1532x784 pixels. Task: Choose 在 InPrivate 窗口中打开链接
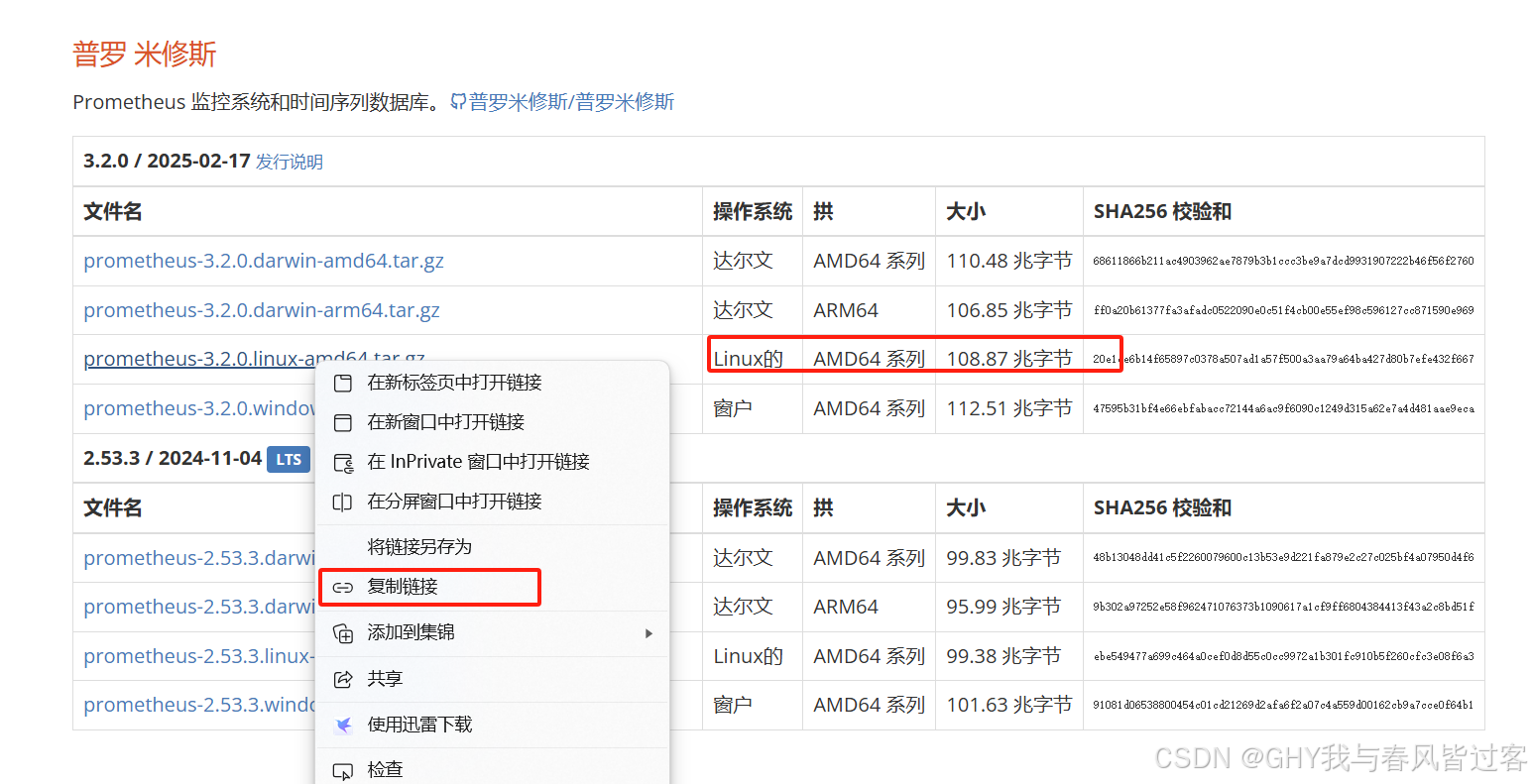(x=493, y=462)
